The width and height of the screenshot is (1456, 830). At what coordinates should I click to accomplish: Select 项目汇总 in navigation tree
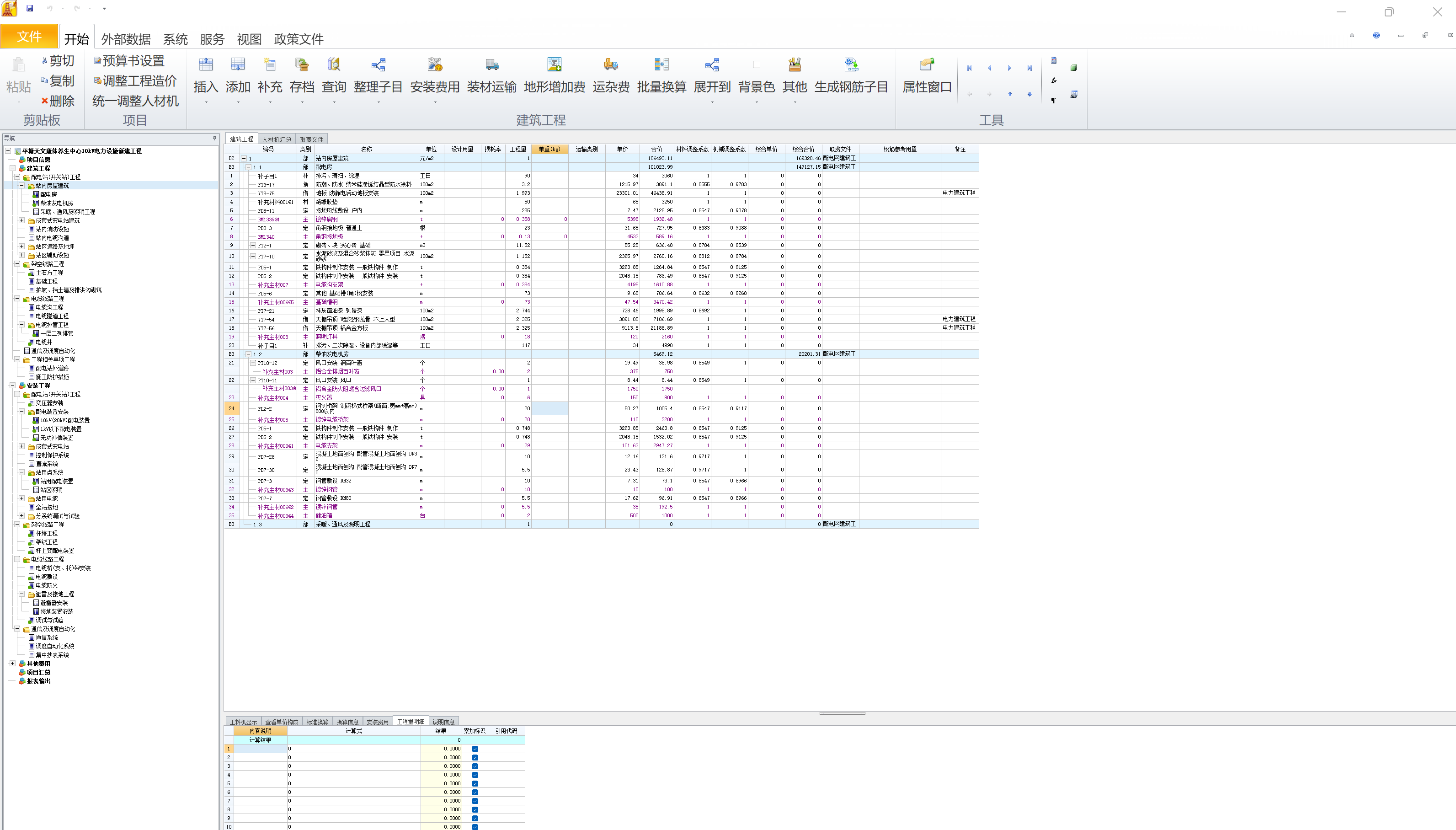click(x=38, y=672)
